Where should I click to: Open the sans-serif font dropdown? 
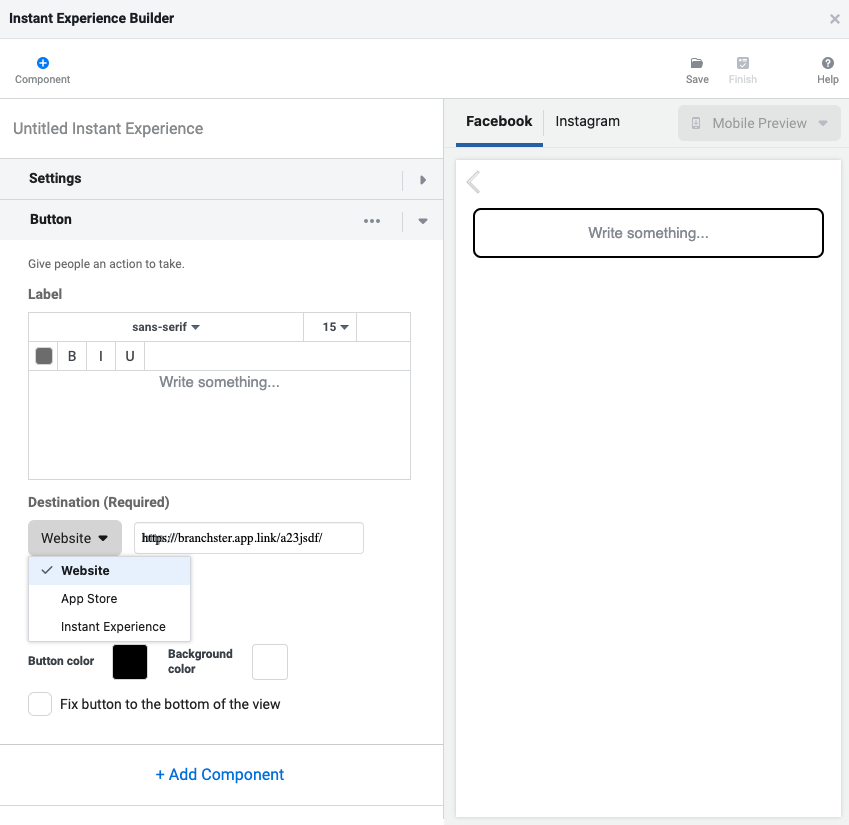point(166,327)
